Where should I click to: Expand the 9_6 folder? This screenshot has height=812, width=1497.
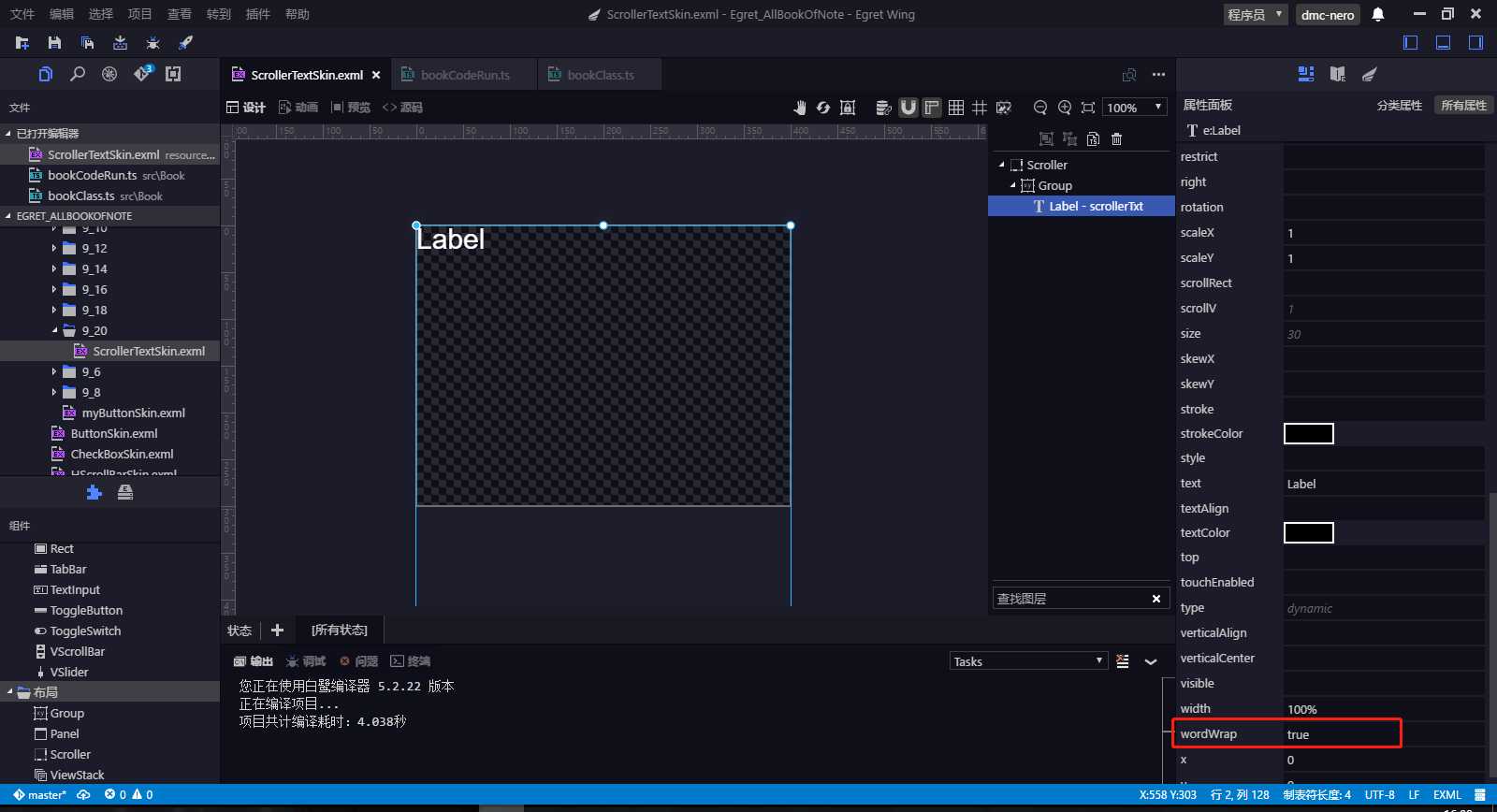click(54, 372)
